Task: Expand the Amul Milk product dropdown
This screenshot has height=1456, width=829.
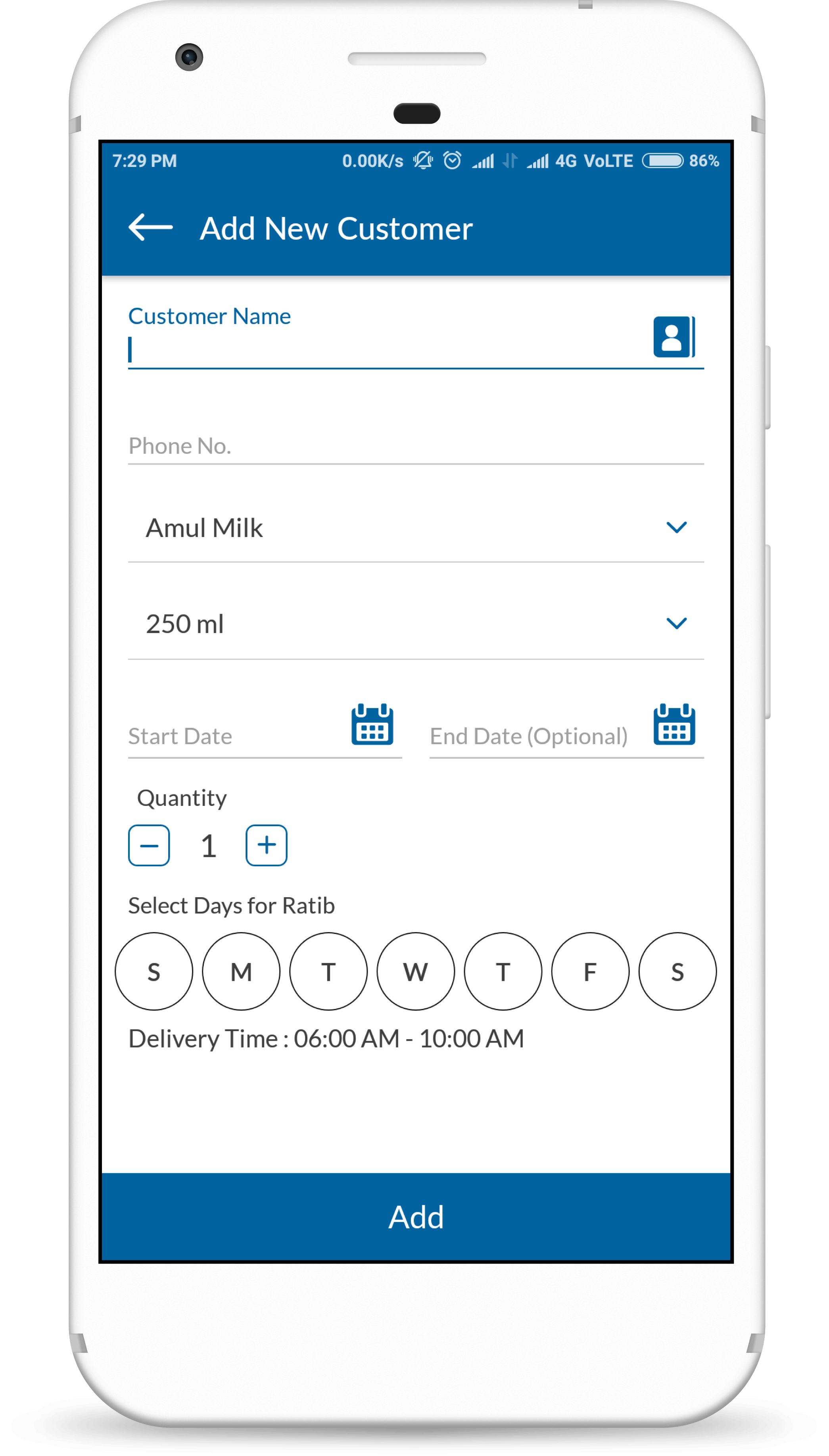Action: (676, 527)
